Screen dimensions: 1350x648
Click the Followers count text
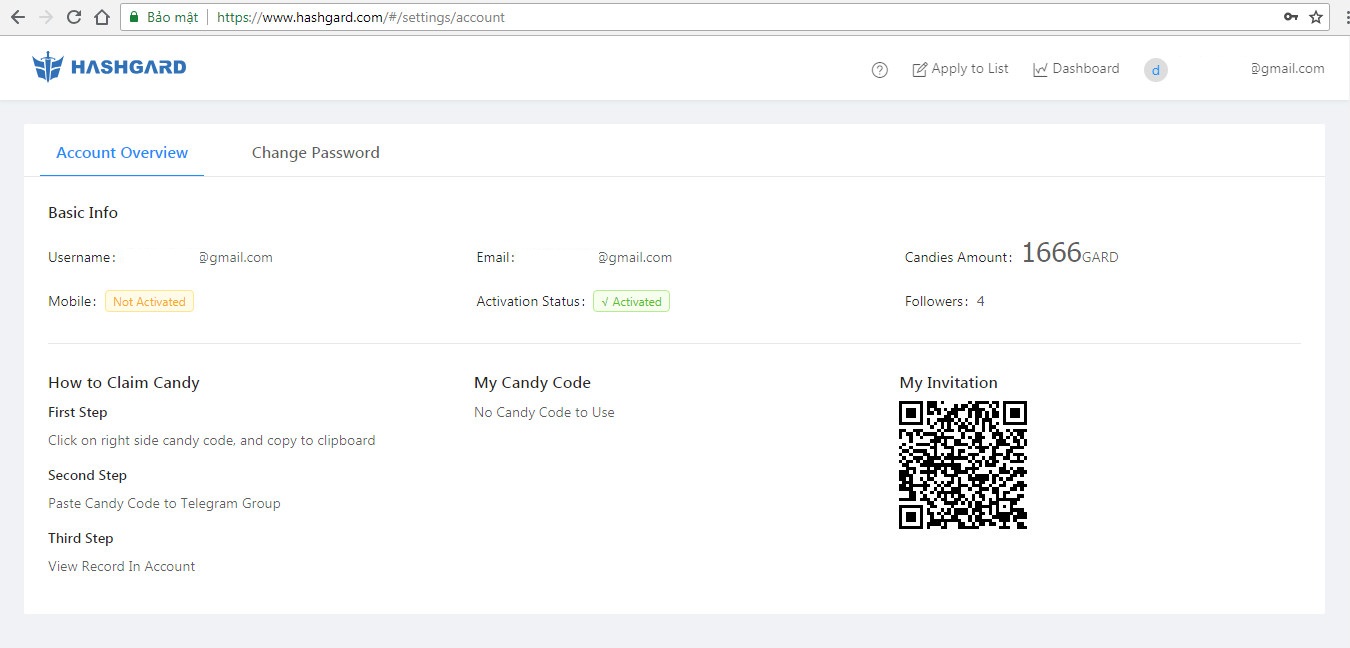[945, 302]
